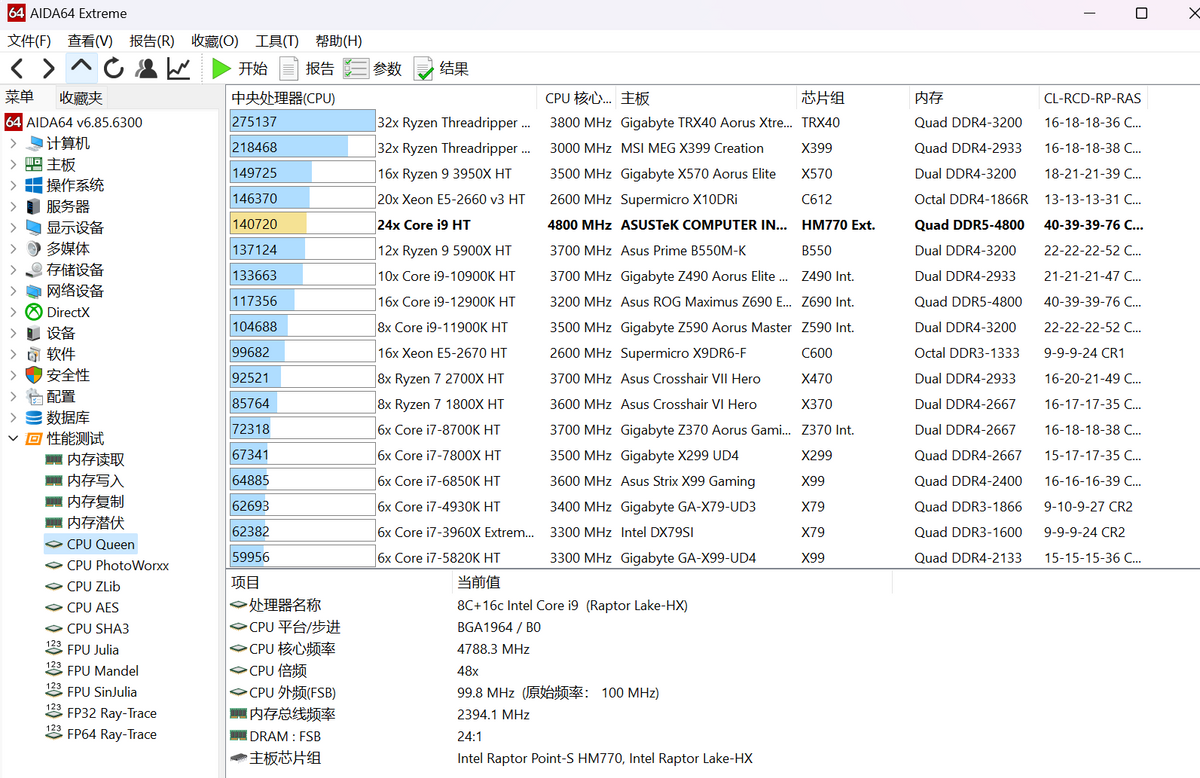This screenshot has width=1200, height=778.
Task: Click the 设备 devices icon
Action: tap(34, 333)
